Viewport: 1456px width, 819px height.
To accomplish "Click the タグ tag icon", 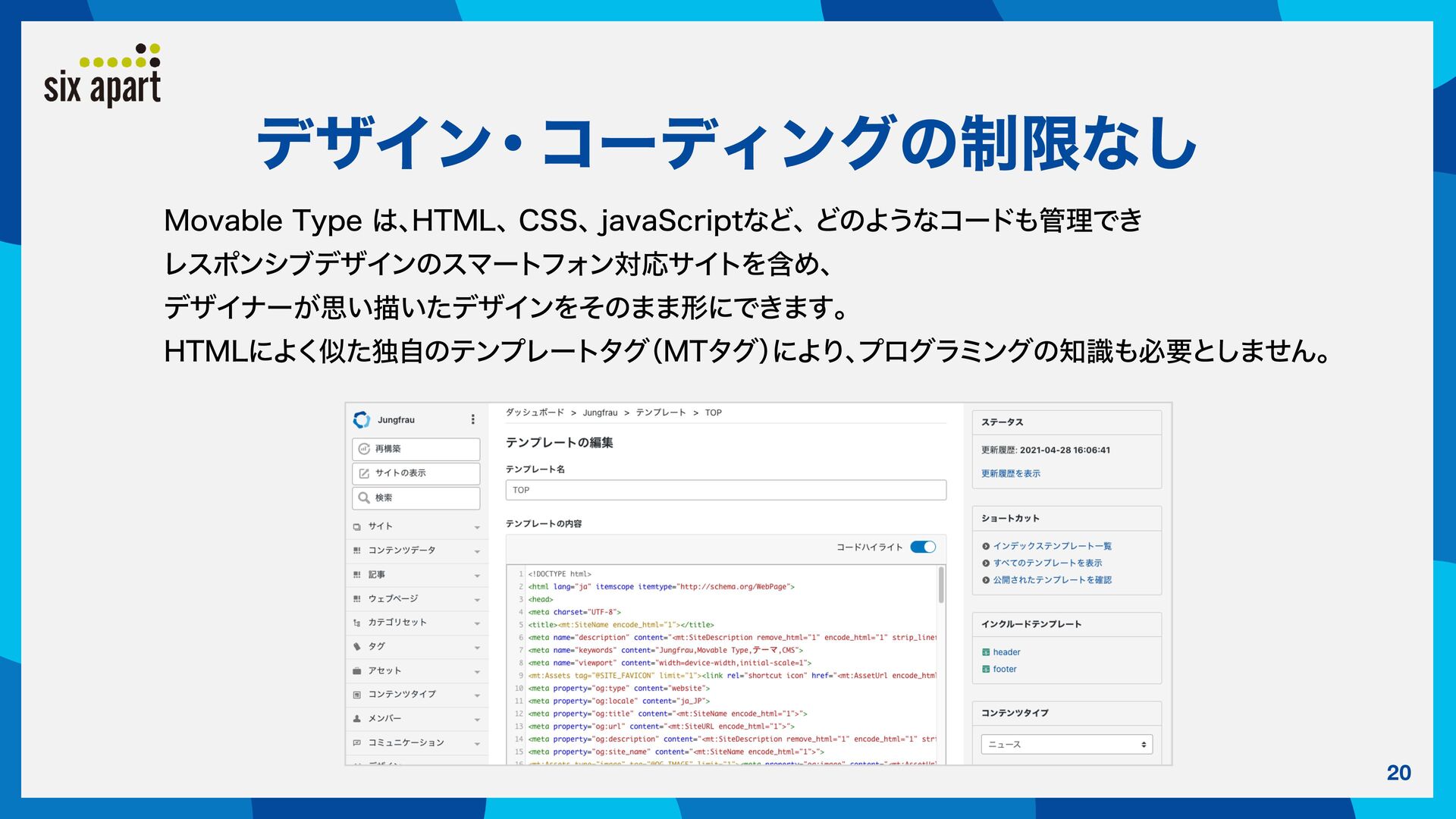I will pos(356,647).
